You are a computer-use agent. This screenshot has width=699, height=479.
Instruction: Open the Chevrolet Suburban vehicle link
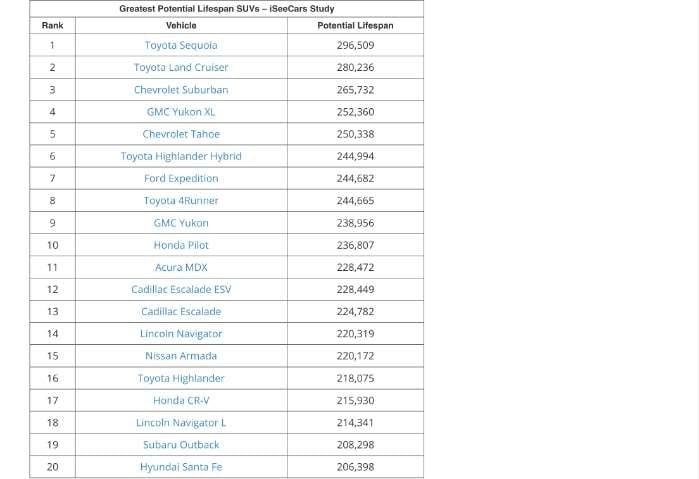181,89
